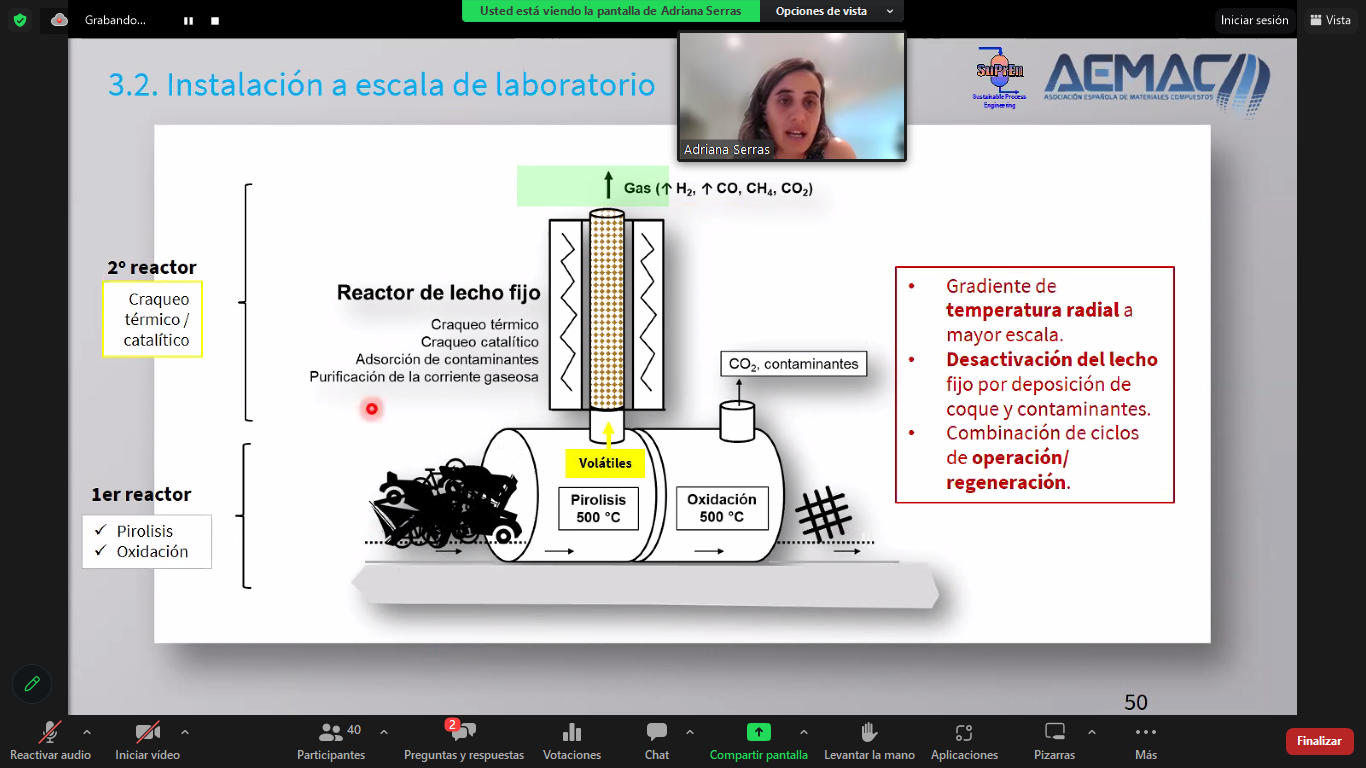Expand chat options arrow beside Chat
Viewport: 1366px width, 768px height.
point(690,732)
